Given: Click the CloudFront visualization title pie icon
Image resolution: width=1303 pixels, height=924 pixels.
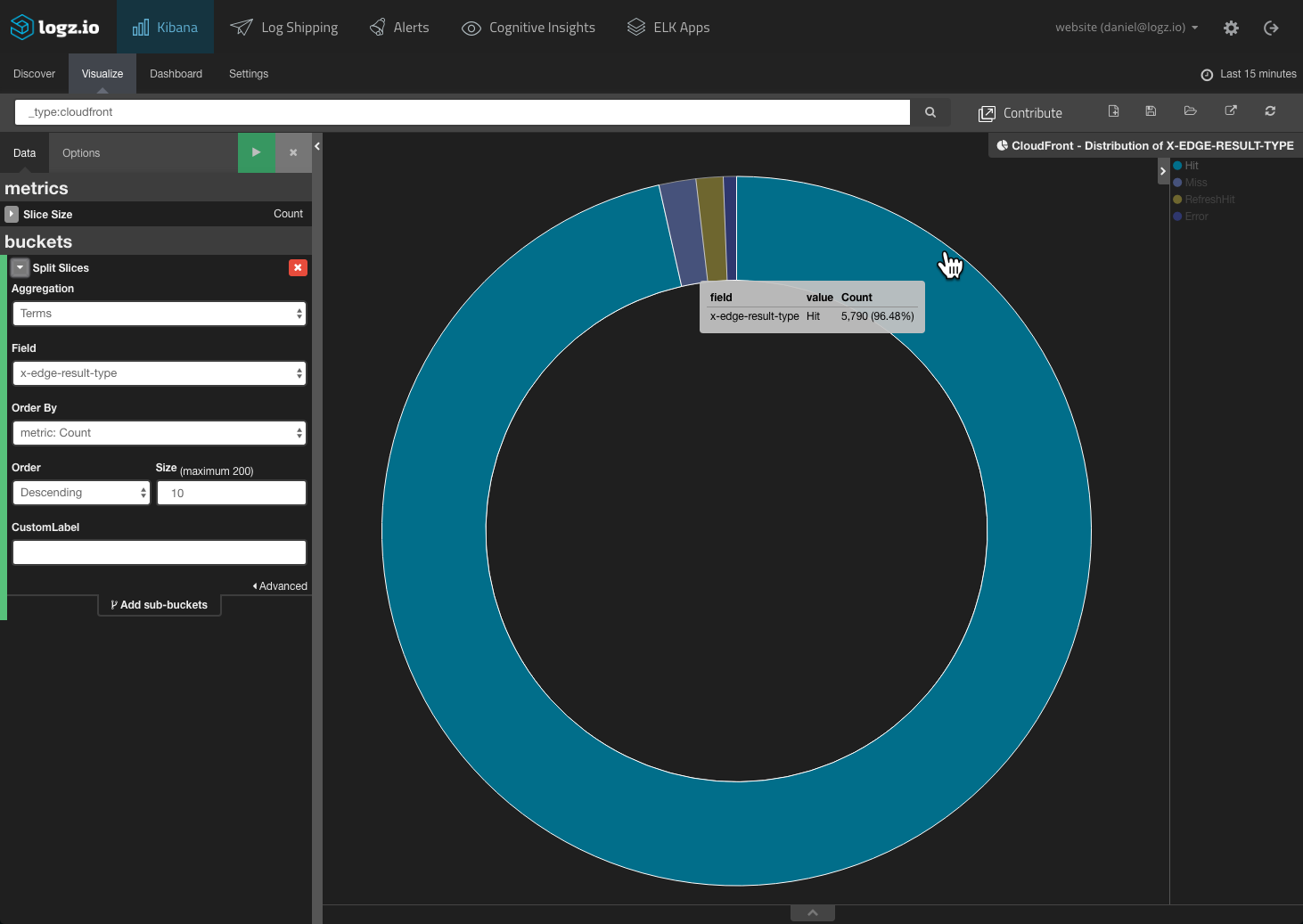Looking at the screenshot, I should 1002,145.
